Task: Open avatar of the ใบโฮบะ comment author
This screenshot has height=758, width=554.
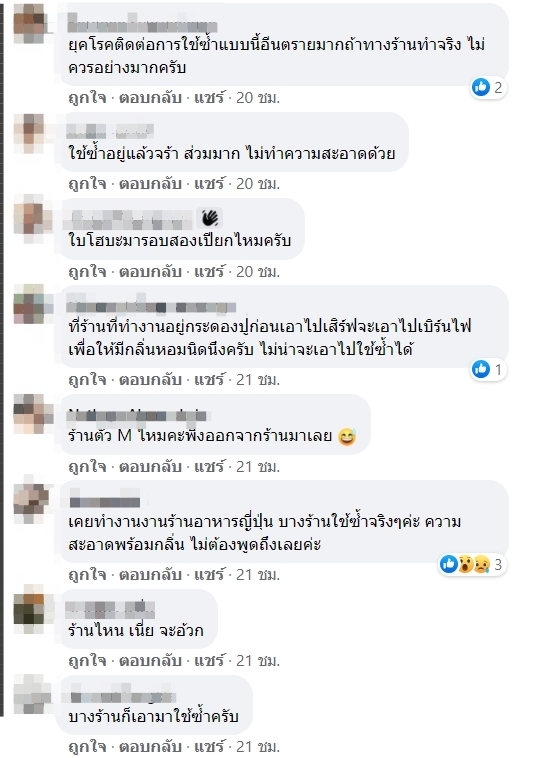Action: point(30,219)
